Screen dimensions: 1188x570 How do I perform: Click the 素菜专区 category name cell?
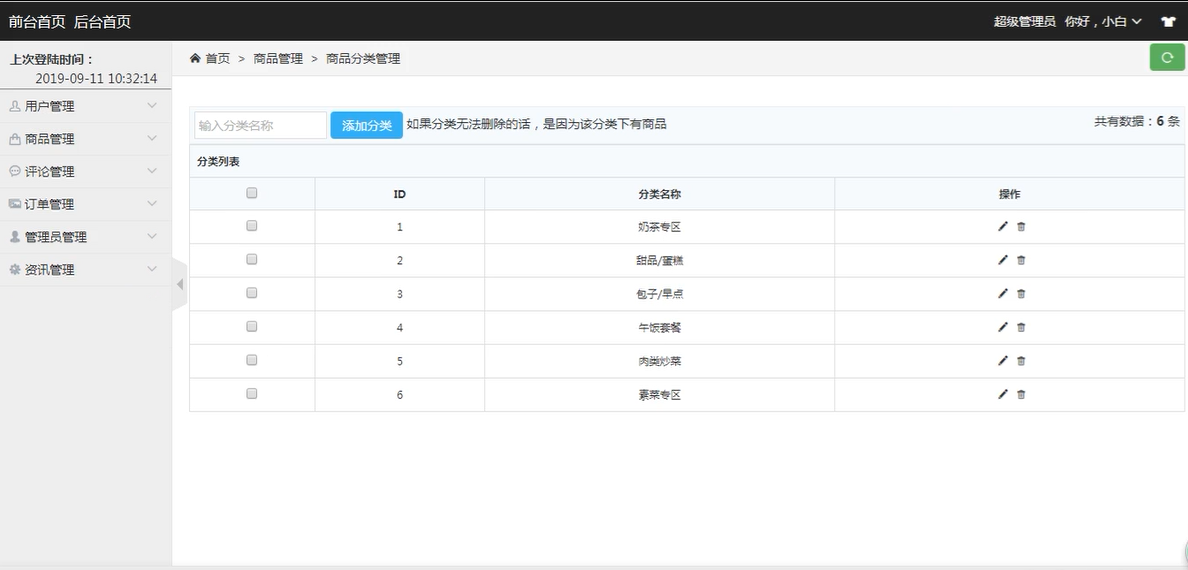tap(660, 394)
